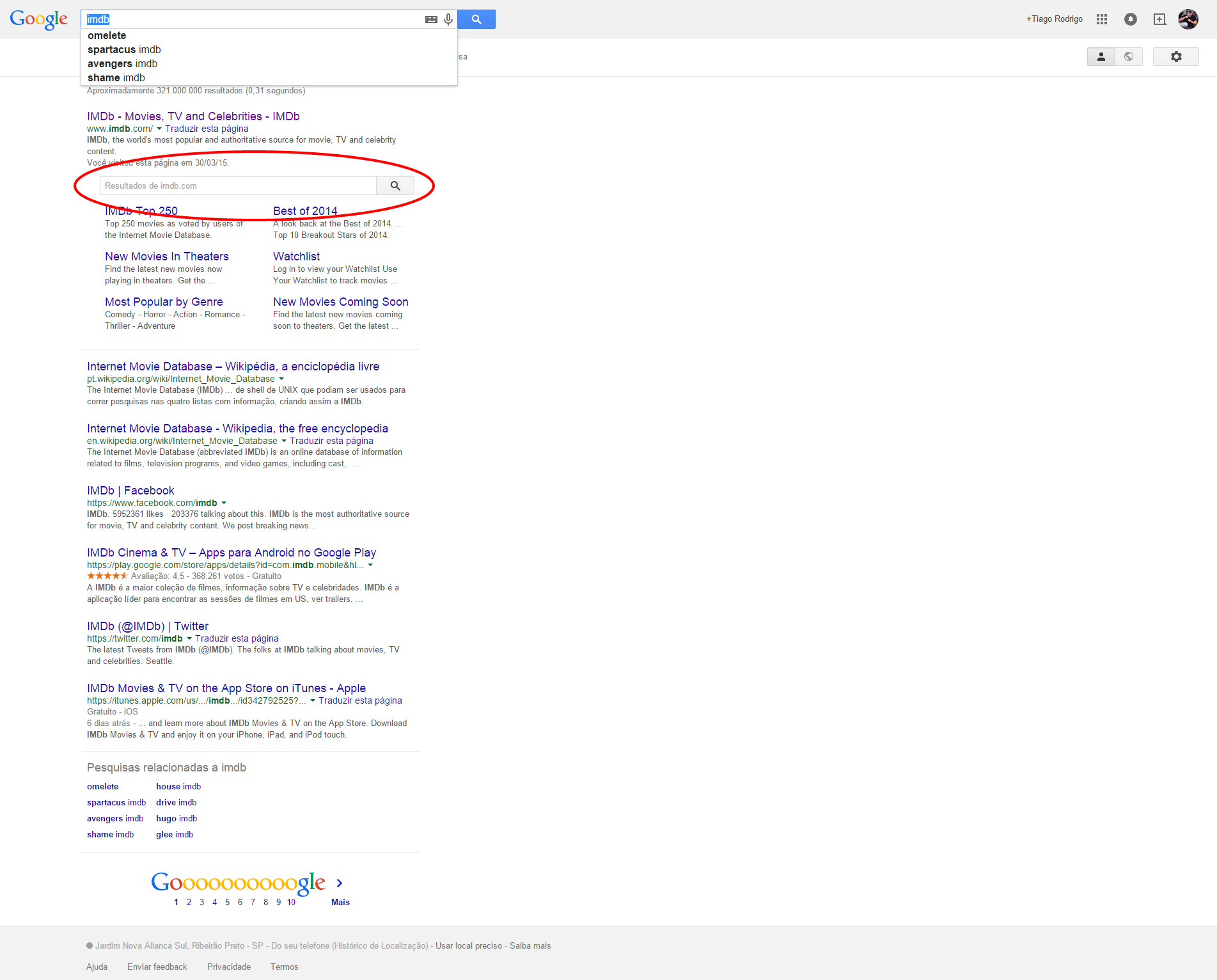
Task: Open the settings gear button
Action: 1176,56
